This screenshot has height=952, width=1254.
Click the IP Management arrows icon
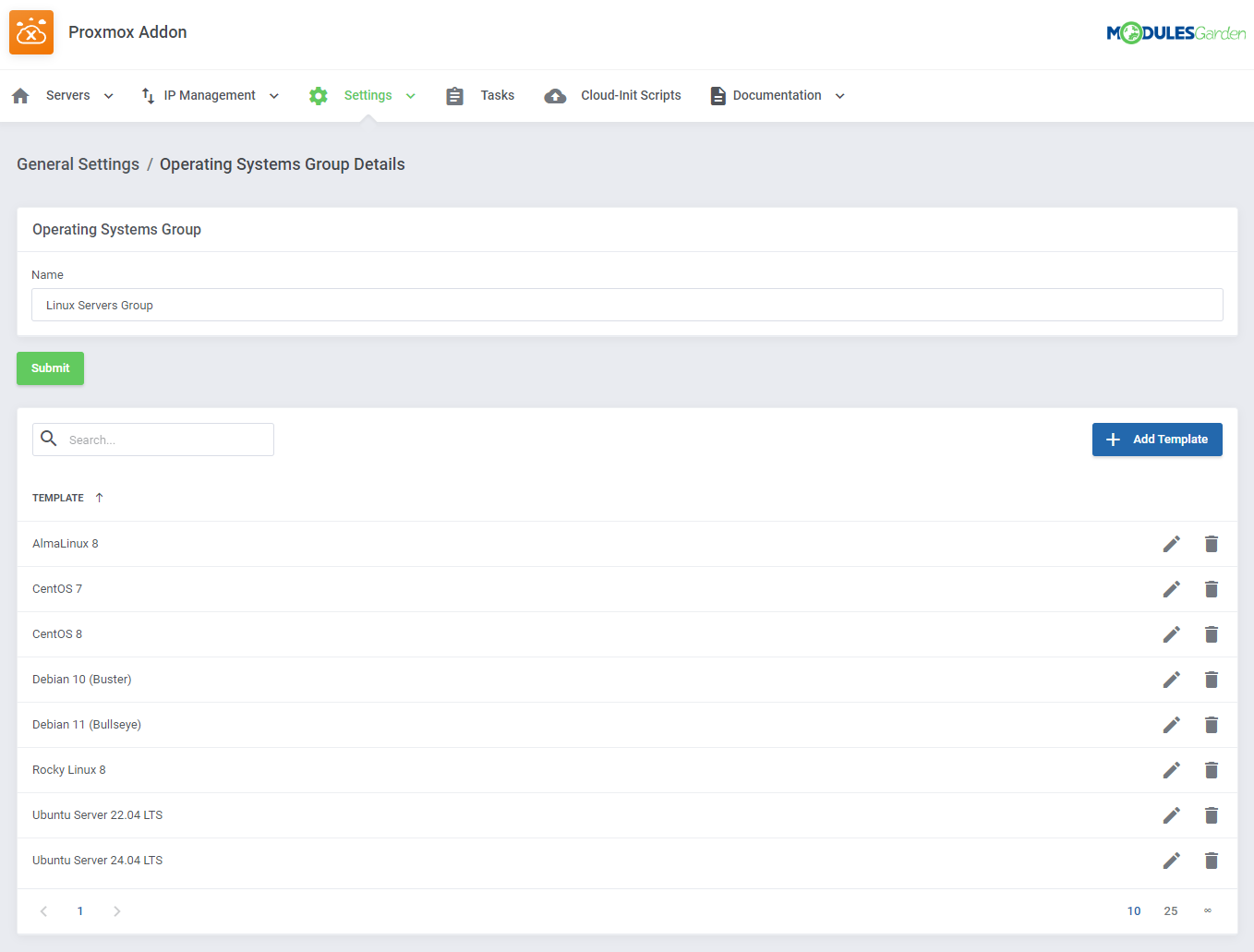pos(148,96)
